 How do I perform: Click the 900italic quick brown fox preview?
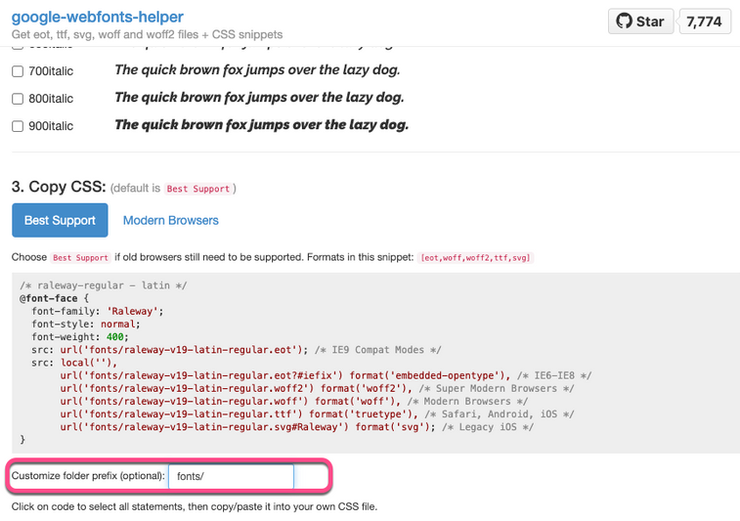coord(261,125)
